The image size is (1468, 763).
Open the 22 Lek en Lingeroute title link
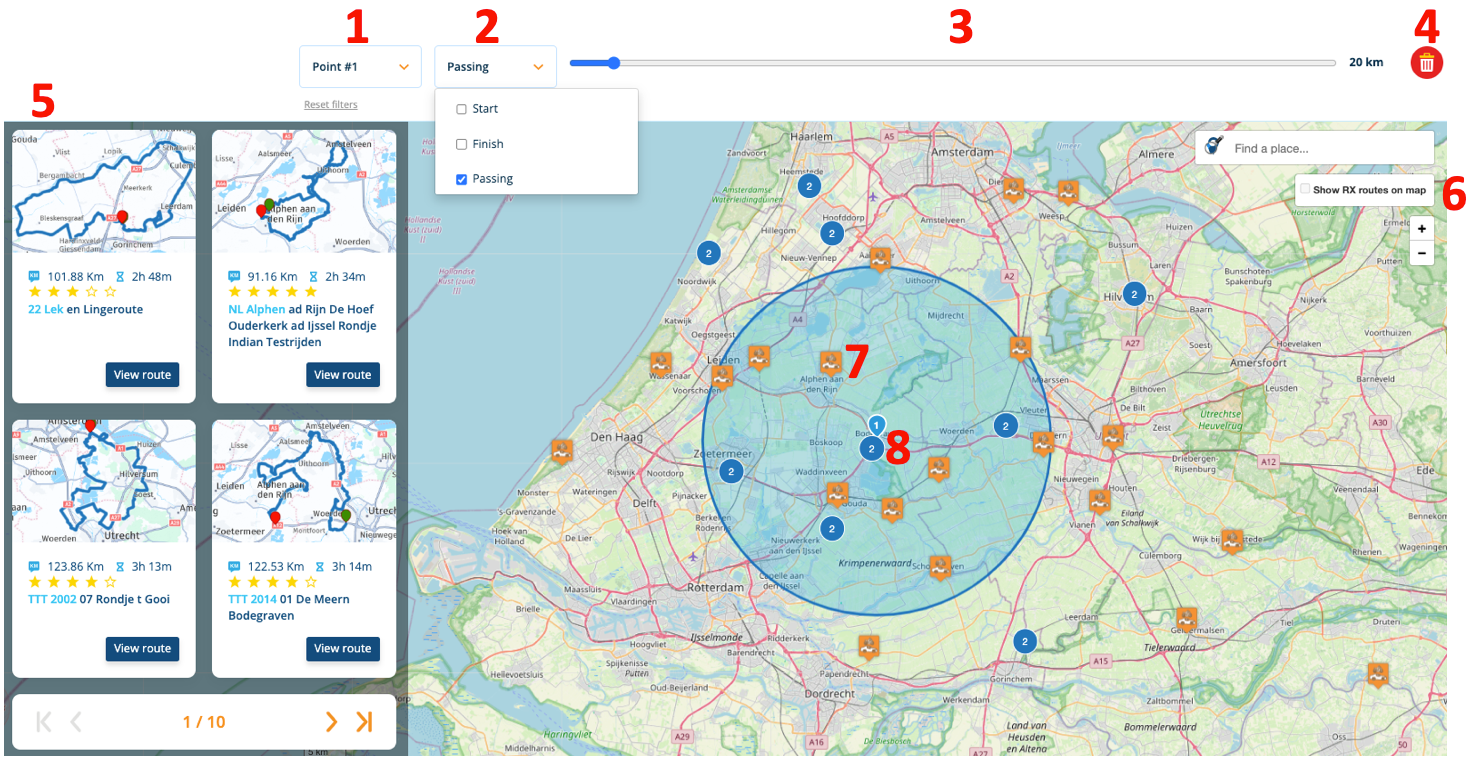tap(85, 310)
